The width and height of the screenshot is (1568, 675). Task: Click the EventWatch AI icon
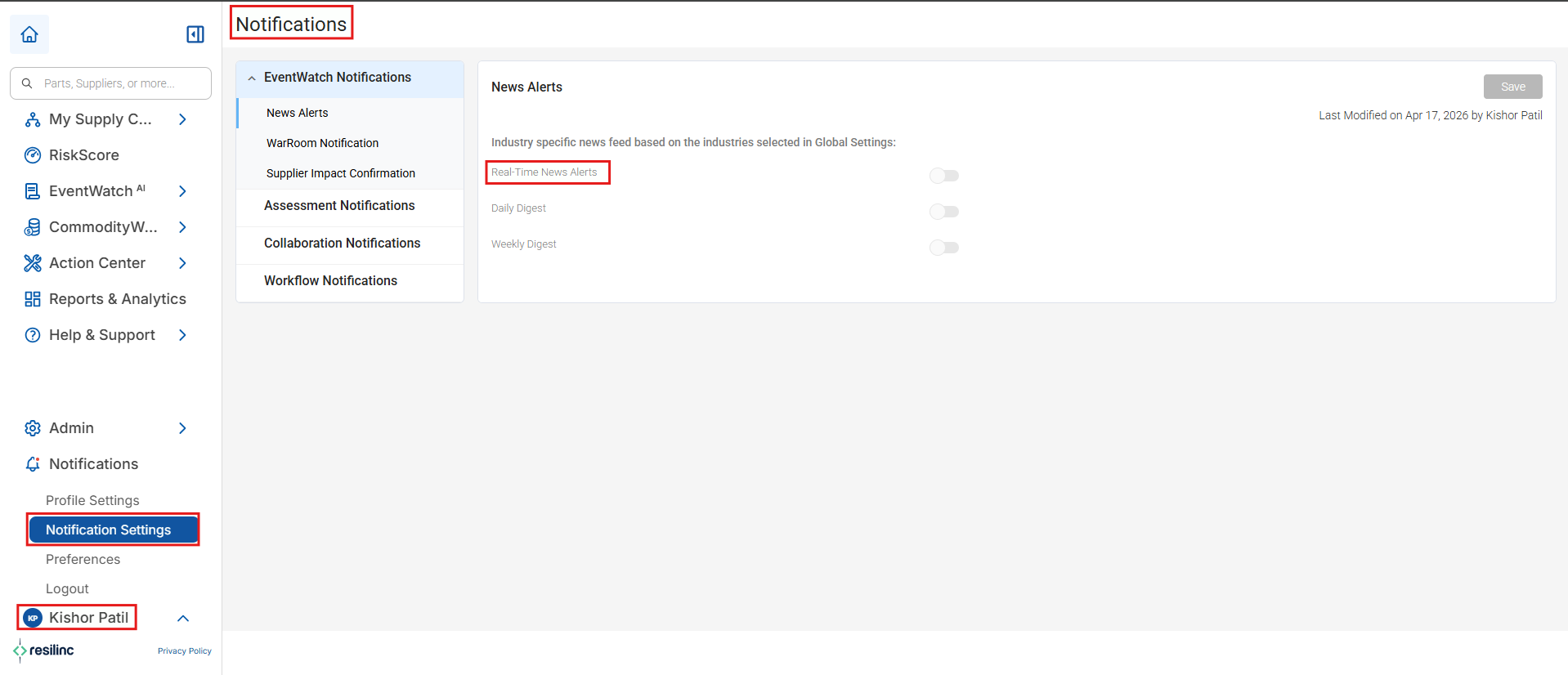33,191
